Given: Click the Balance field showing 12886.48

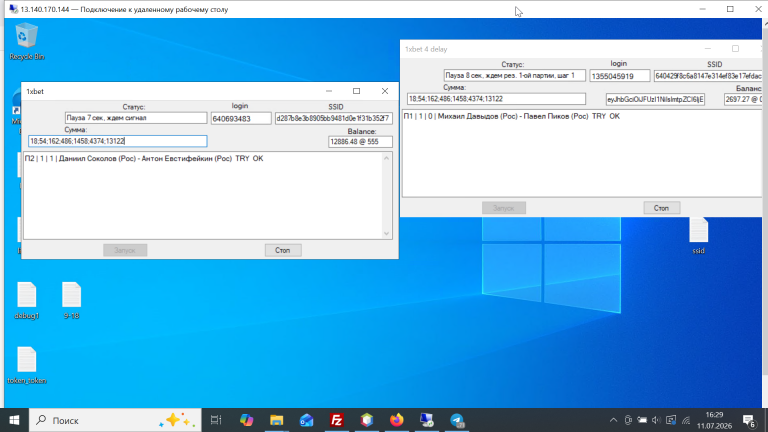Looking at the screenshot, I should click(360, 142).
